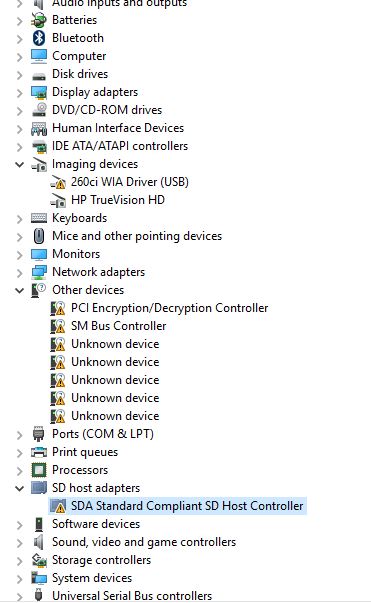This screenshot has height=603, width=371.
Task: Click the Bluetooth category icon
Action: (39, 38)
